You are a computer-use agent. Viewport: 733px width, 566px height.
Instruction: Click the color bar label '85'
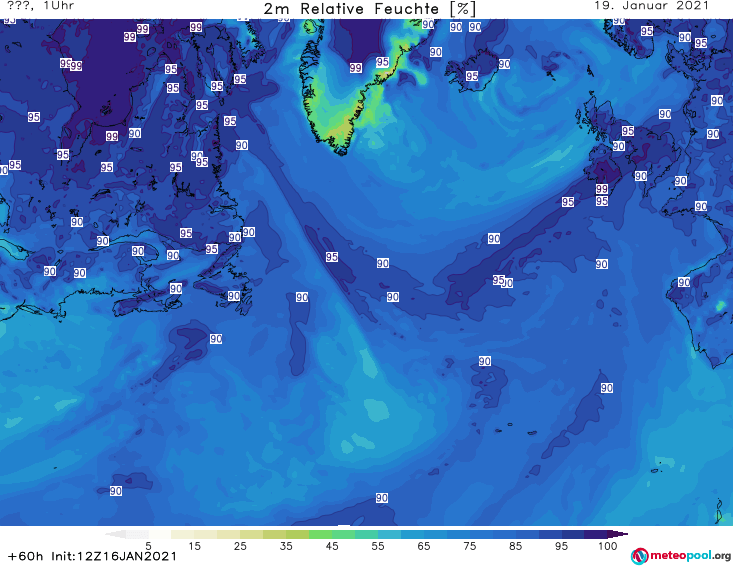(x=515, y=546)
